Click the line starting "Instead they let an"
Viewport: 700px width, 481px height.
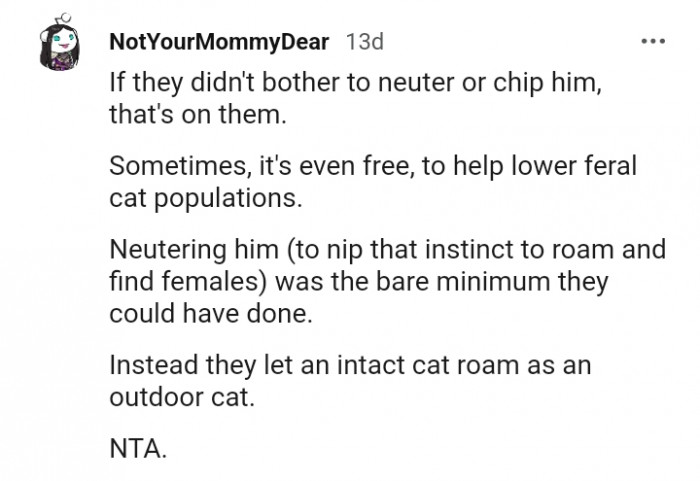[350, 365]
